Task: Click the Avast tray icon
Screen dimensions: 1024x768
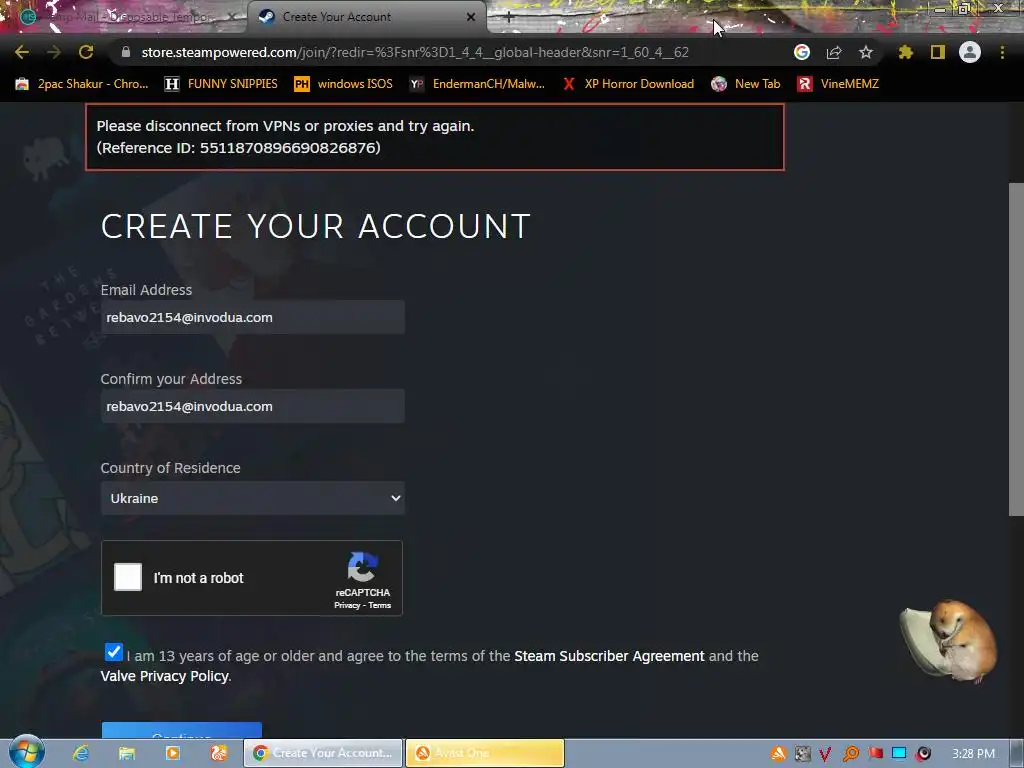Action: click(778, 754)
